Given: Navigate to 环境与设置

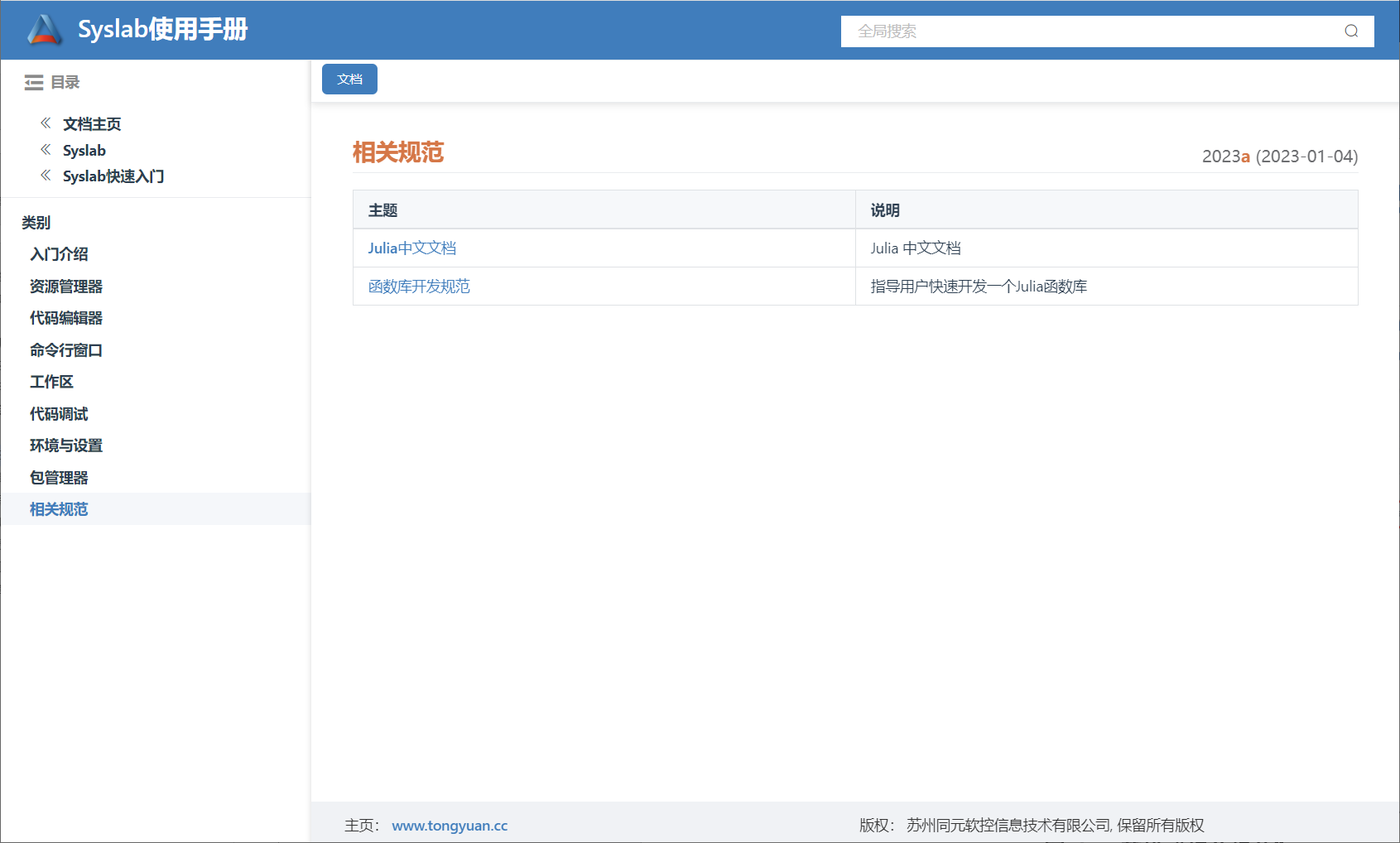Looking at the screenshot, I should click(x=66, y=446).
